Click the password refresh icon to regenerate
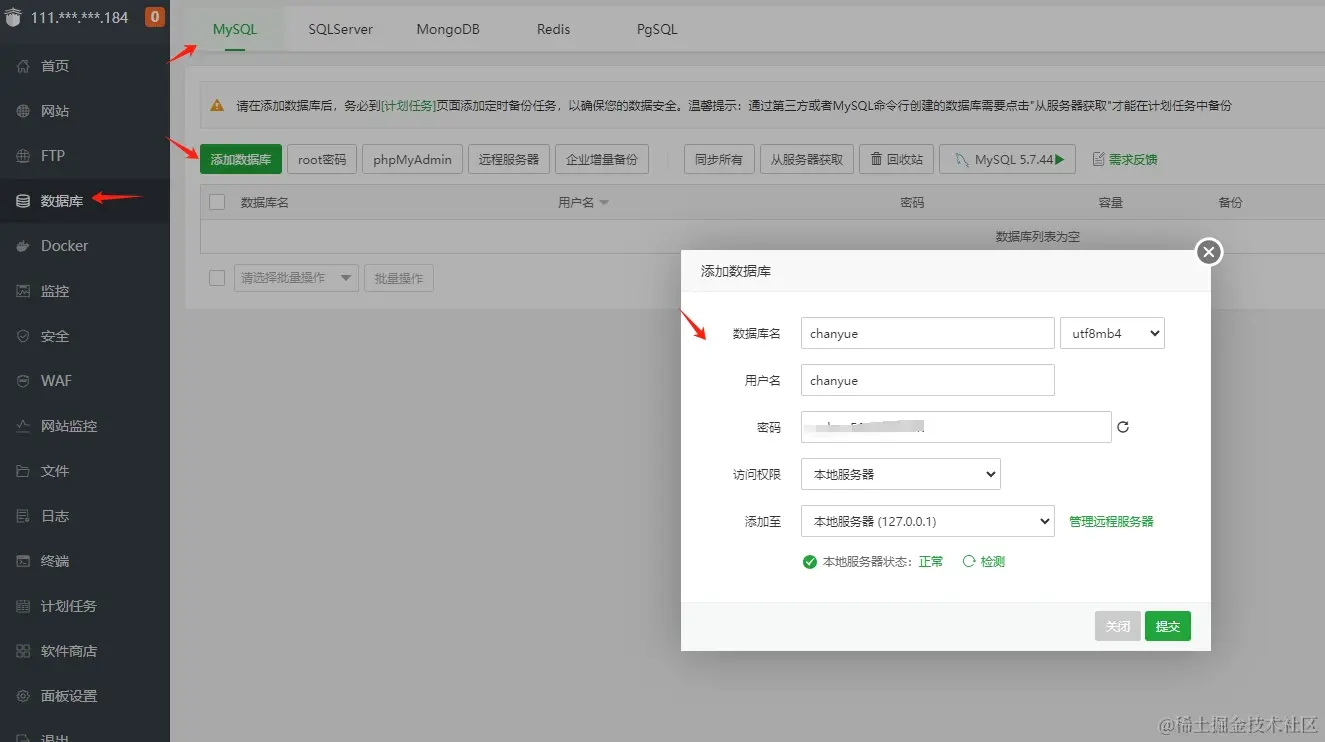Image resolution: width=1325 pixels, height=742 pixels. (x=1123, y=426)
